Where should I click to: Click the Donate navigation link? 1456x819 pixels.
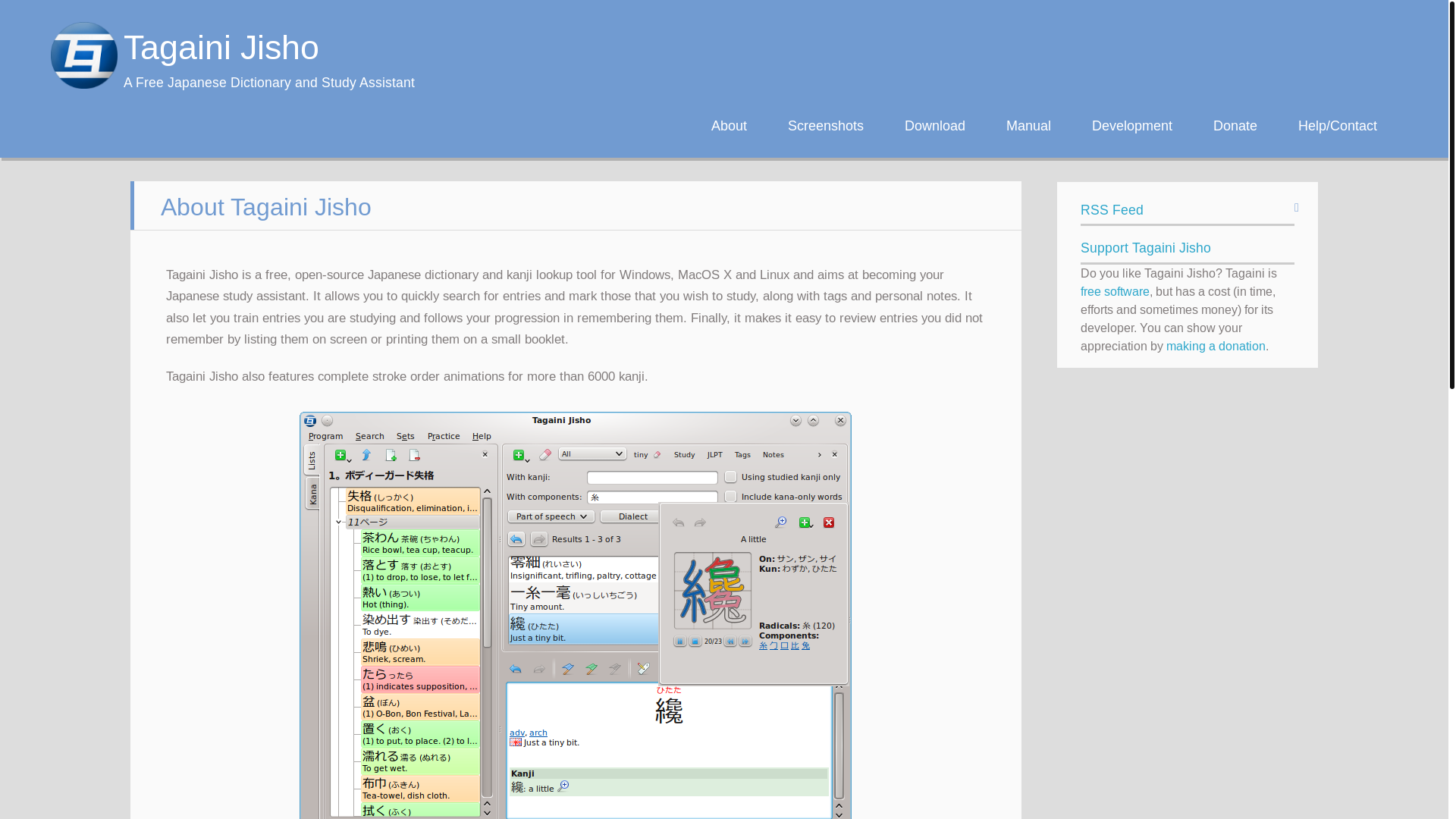(x=1235, y=126)
